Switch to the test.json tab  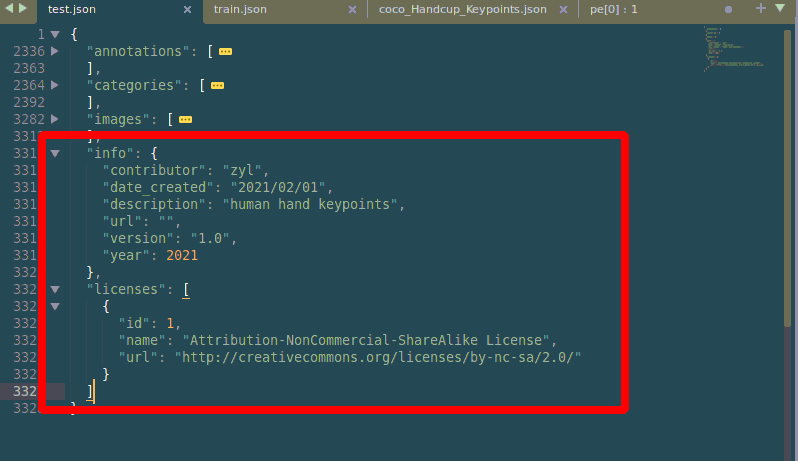[71, 9]
